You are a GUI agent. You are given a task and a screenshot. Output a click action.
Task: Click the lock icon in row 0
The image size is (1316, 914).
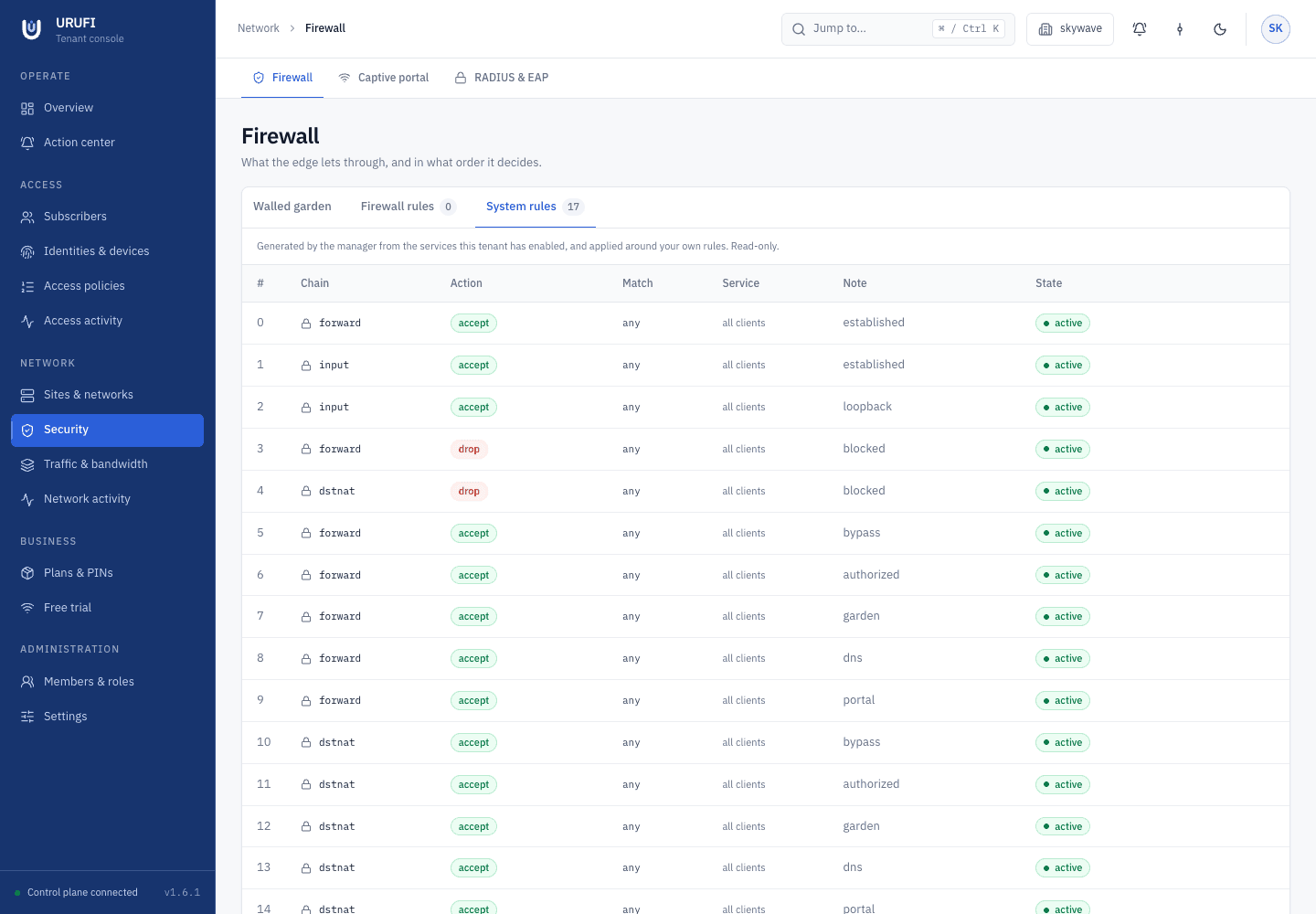306,324
